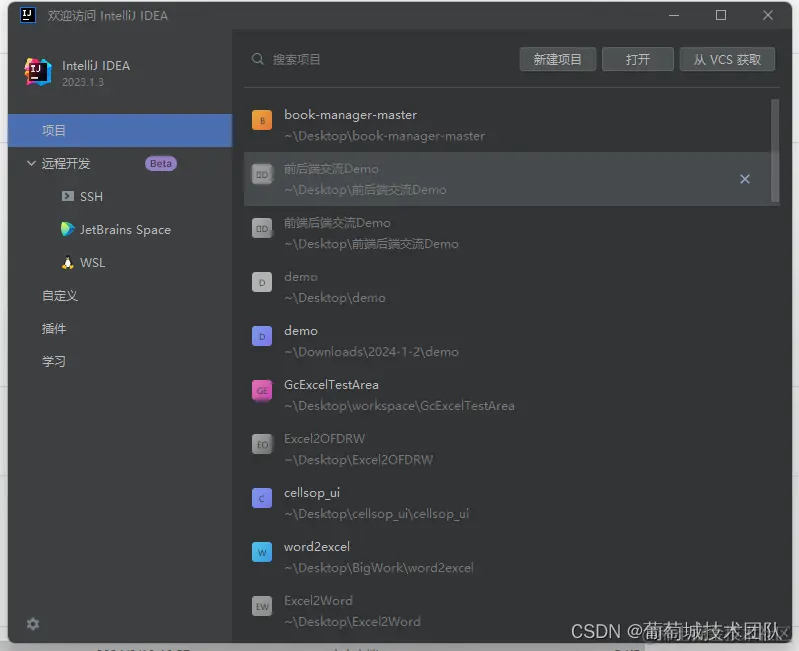The image size is (799, 651).
Task: Click the search magnifier icon
Action: (258, 59)
